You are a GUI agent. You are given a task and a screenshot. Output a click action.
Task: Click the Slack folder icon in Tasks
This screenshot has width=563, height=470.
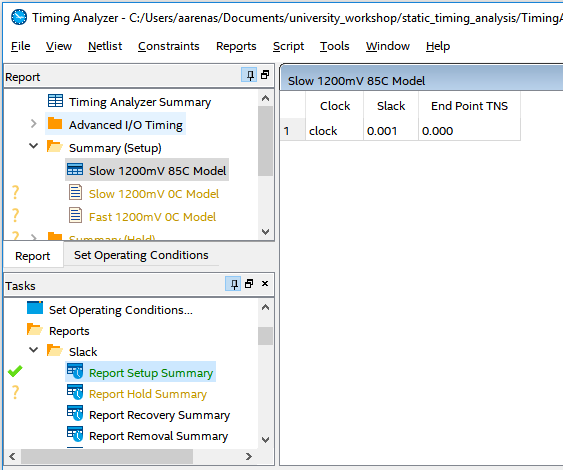click(55, 350)
